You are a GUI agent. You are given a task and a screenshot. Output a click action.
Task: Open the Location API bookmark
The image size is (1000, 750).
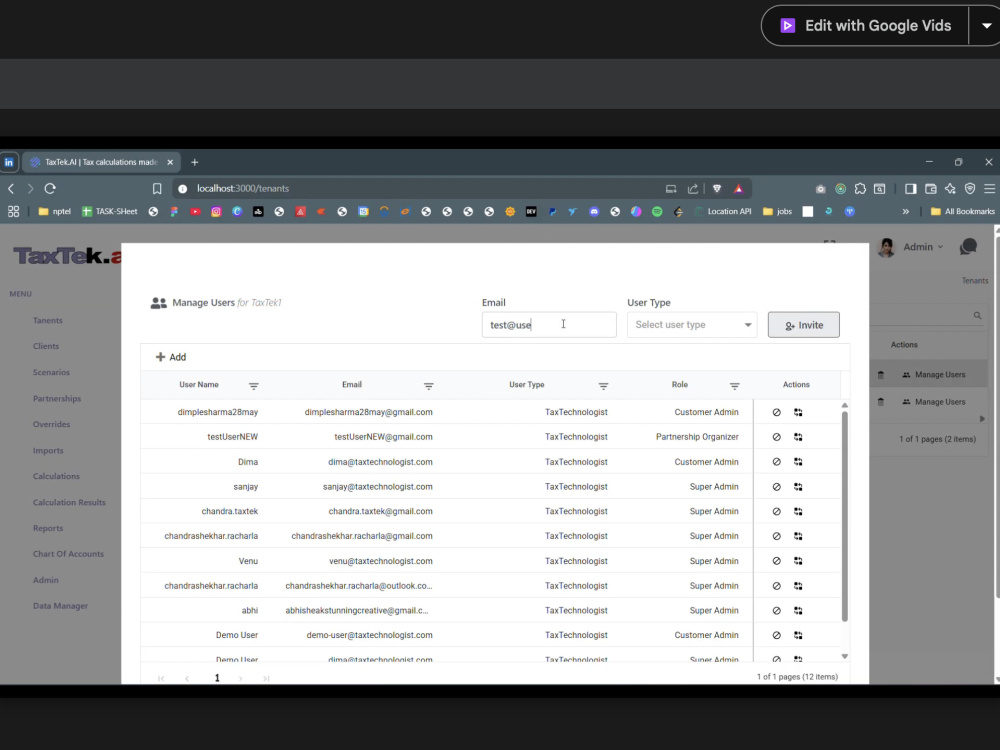723,212
